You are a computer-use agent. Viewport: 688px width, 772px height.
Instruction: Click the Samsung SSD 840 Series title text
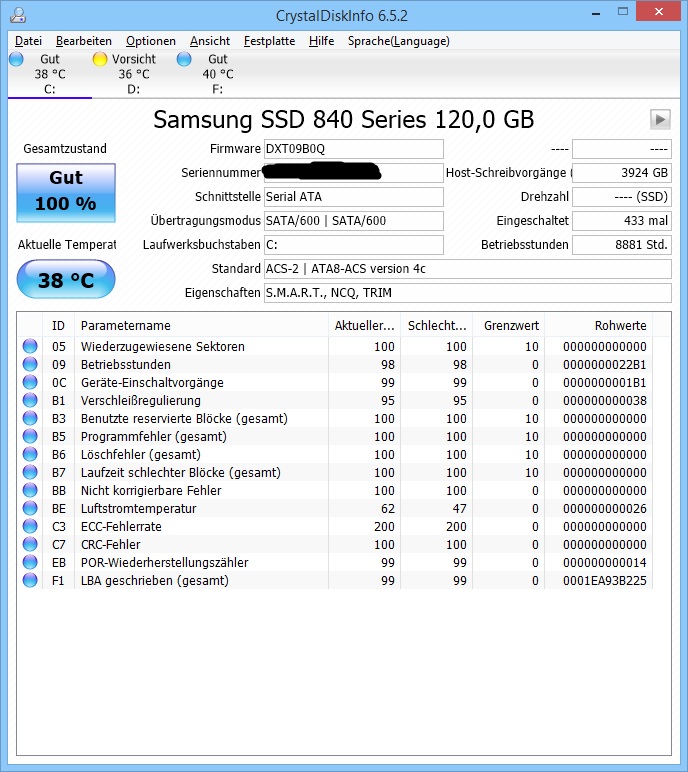coord(343,120)
